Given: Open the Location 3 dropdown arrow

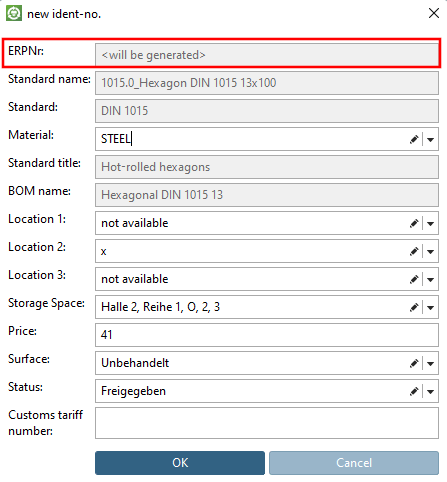Looking at the screenshot, I should pos(430,280).
